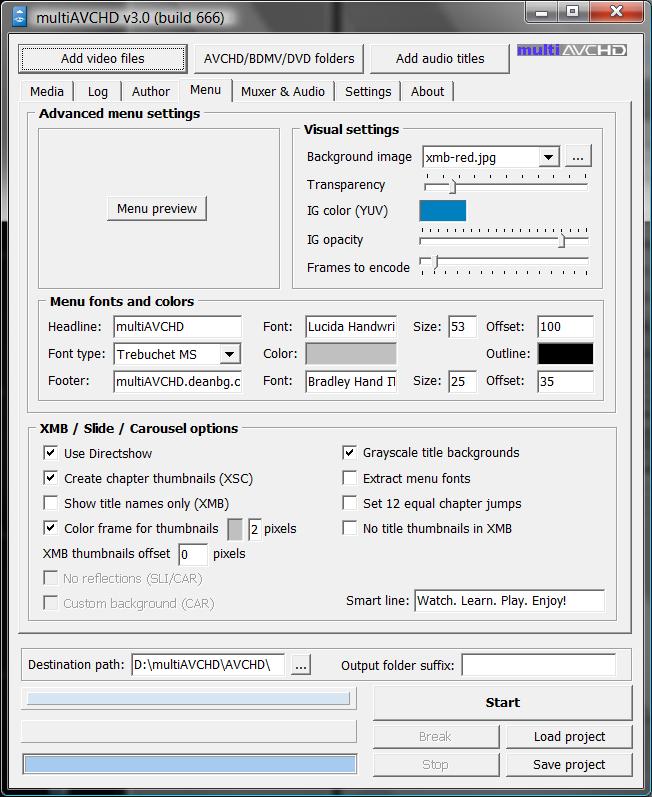This screenshot has width=652, height=797.
Task: Click the disabled Custom background (CAR) checkbox
Action: [50, 602]
